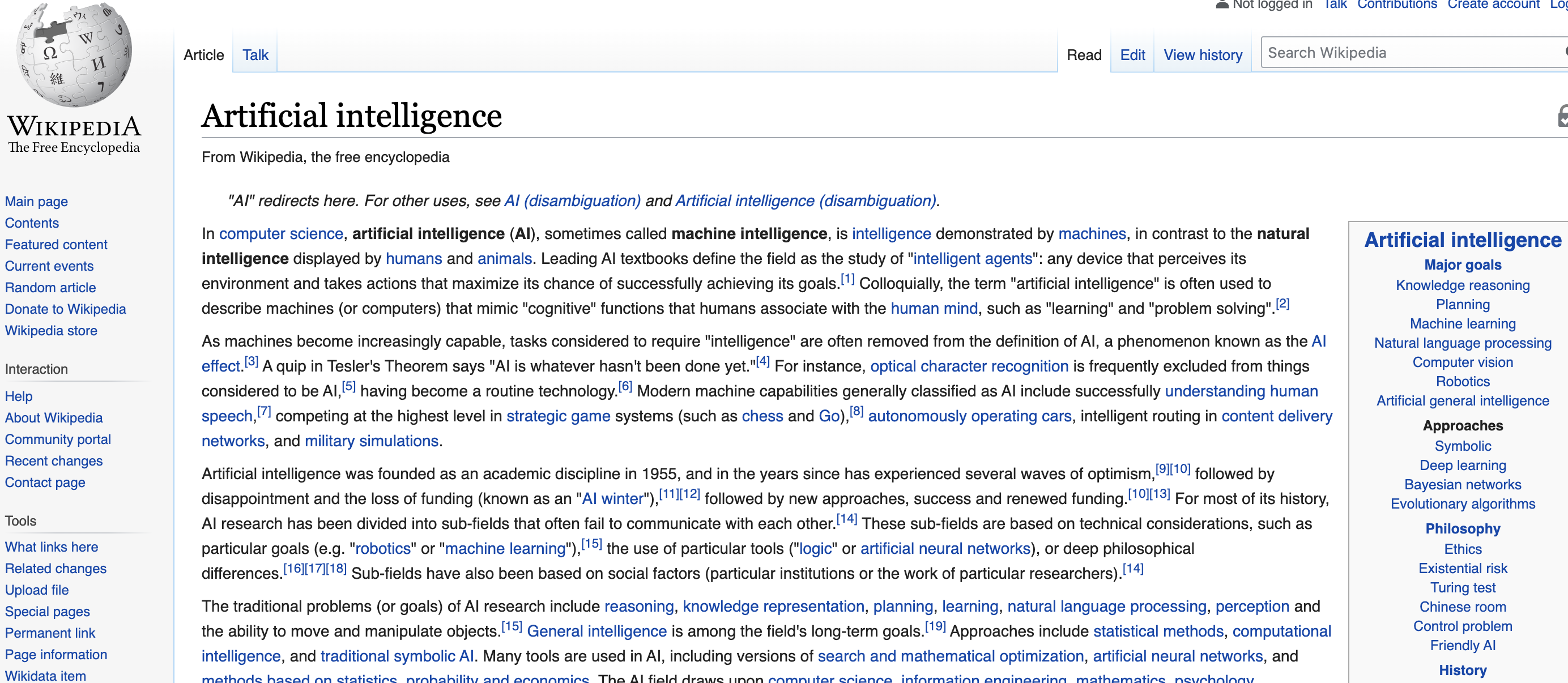Open Friendly AI infobox link
Image resolution: width=1568 pixels, height=683 pixels.
click(x=1463, y=646)
